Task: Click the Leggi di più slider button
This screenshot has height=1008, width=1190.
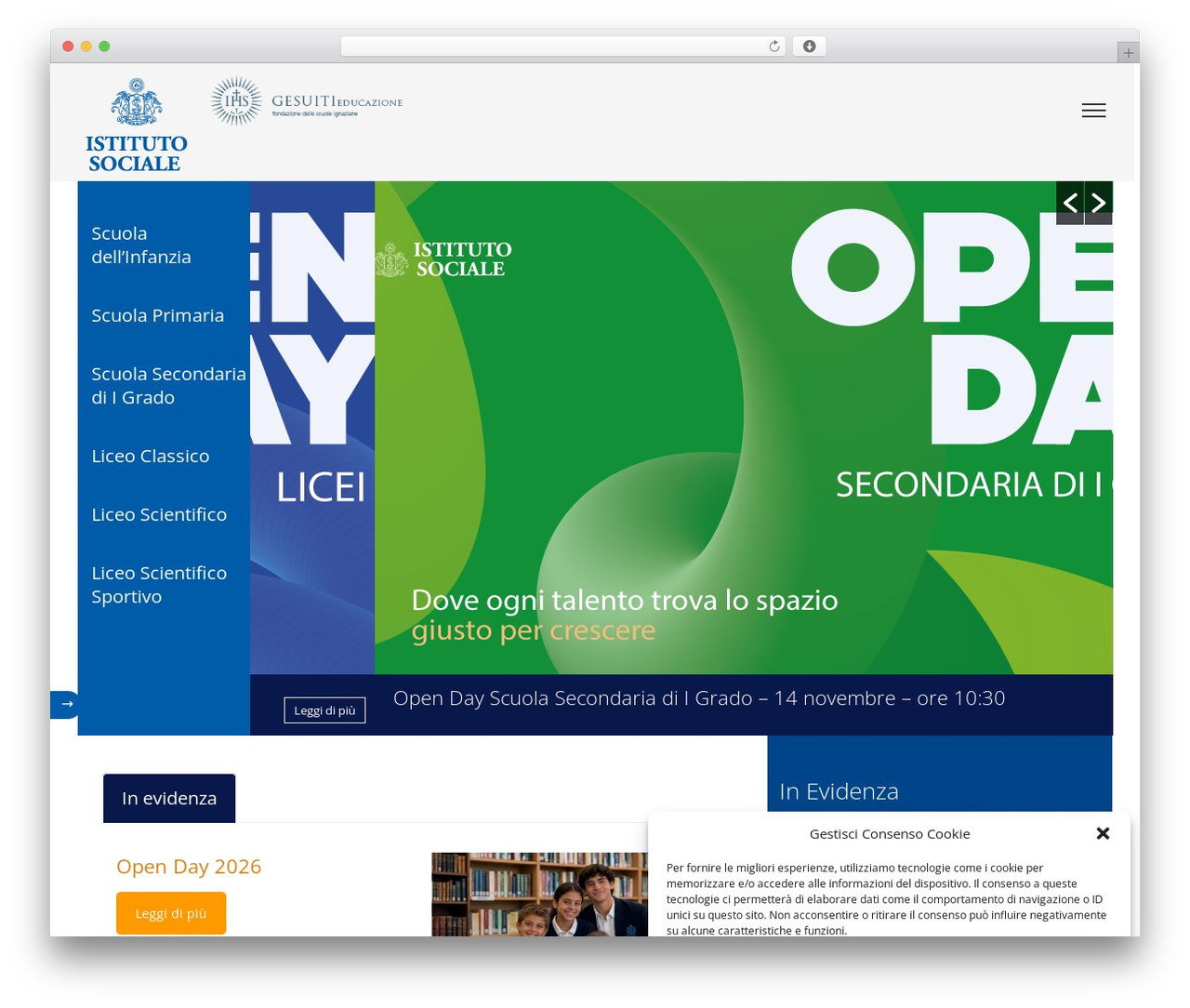Action: pos(324,710)
